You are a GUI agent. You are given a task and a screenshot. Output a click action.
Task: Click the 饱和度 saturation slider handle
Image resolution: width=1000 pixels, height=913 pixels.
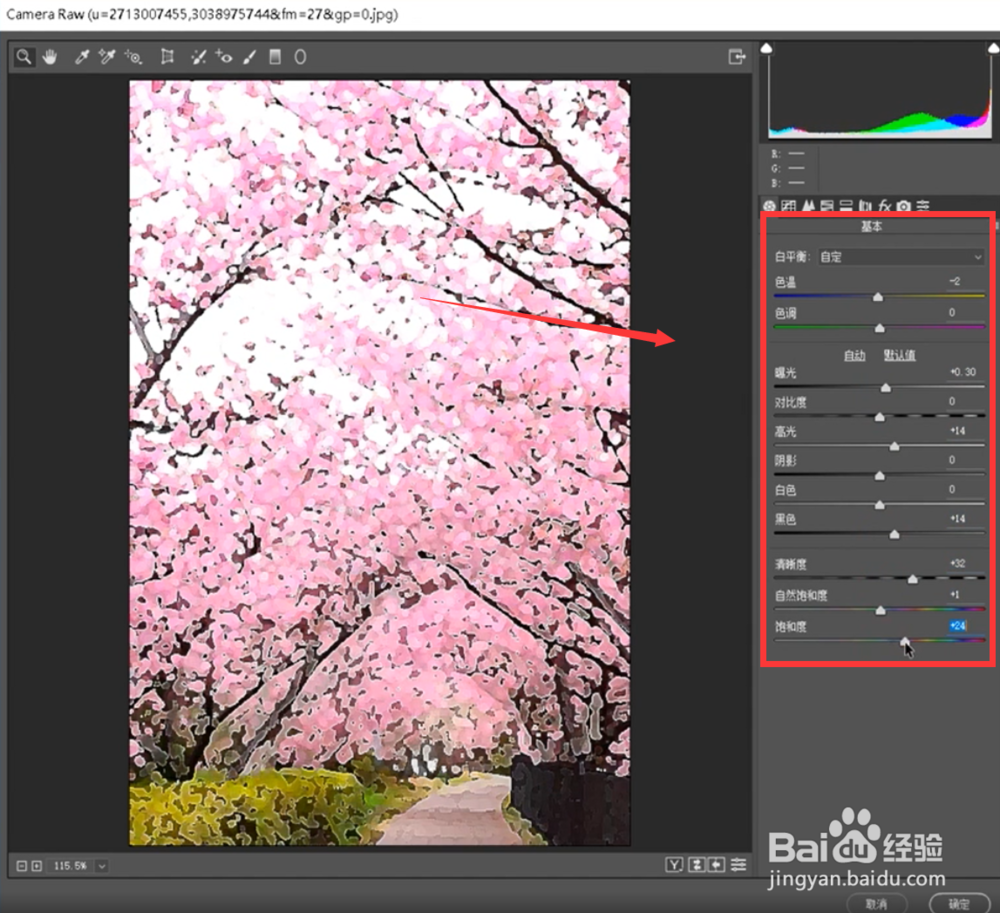coord(905,641)
